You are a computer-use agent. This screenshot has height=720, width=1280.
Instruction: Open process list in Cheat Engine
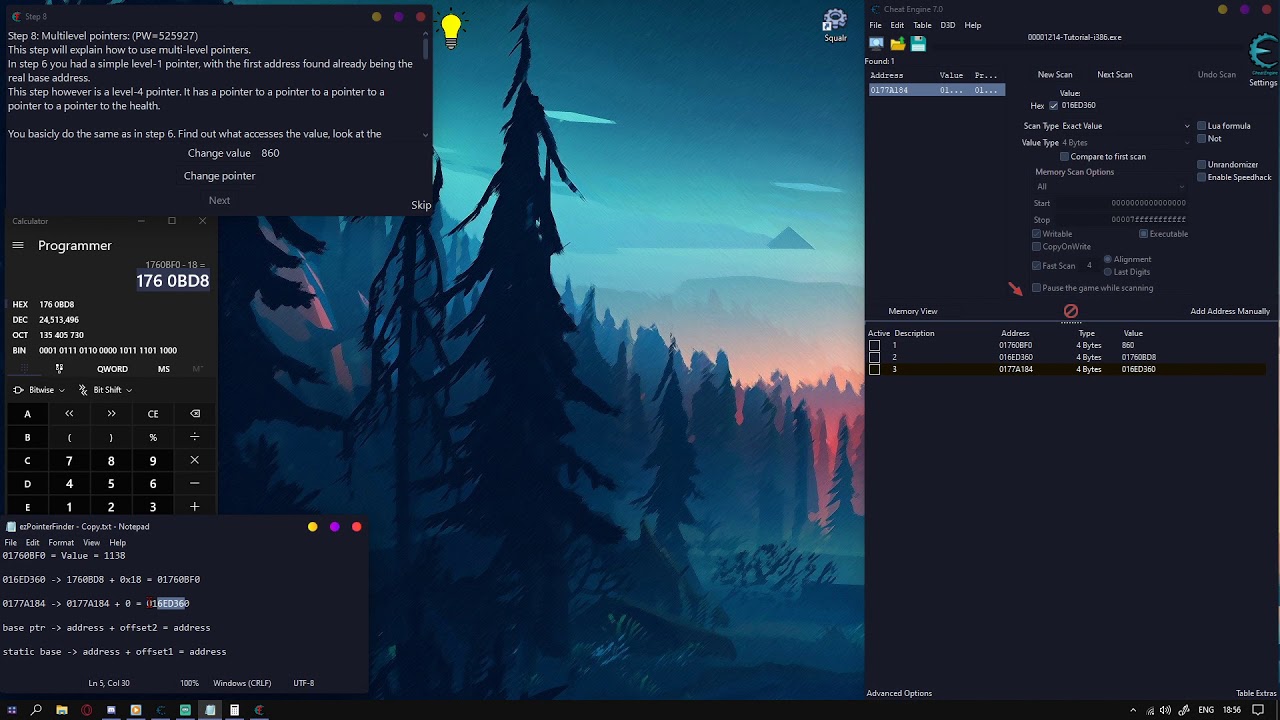[x=876, y=44]
